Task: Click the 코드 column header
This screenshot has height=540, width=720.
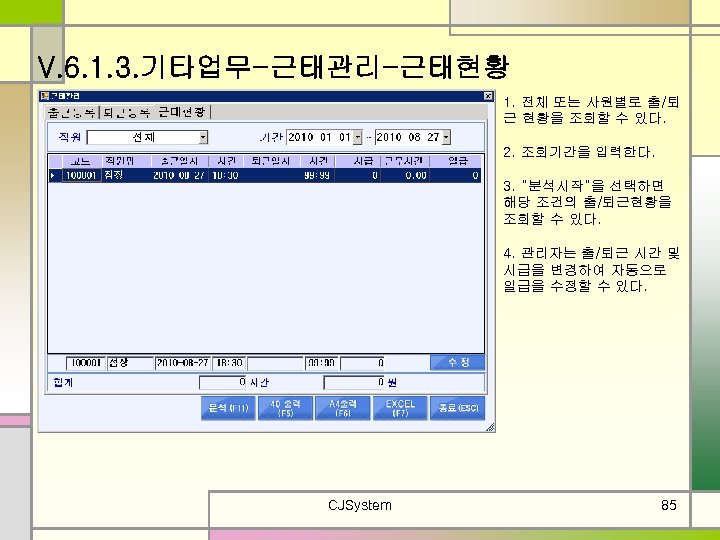Action: 82,161
